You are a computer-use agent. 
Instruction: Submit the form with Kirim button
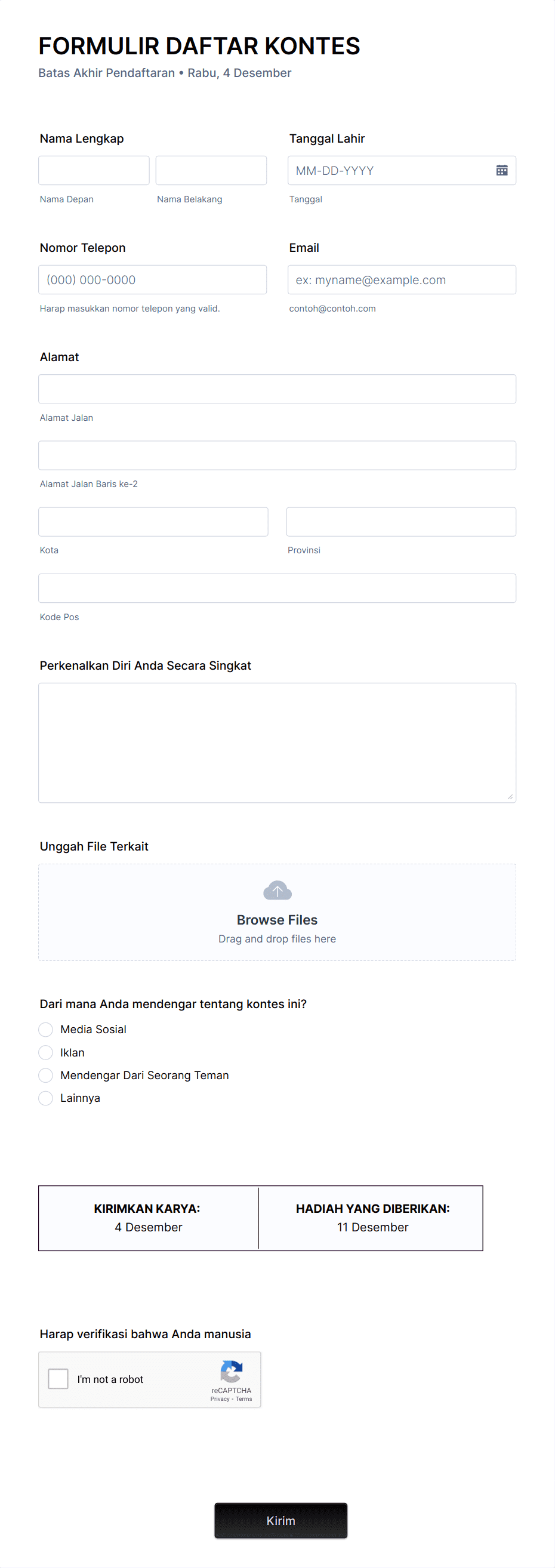(280, 1520)
